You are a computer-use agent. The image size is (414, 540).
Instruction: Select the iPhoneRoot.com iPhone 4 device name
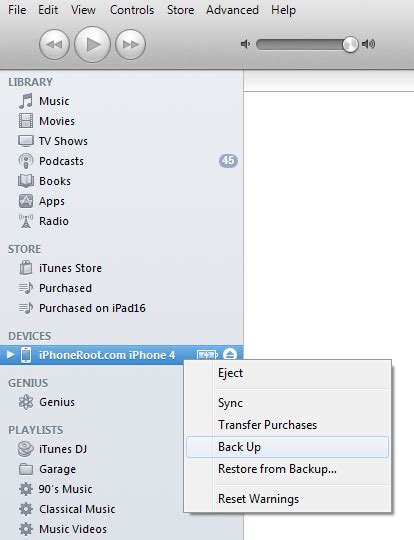(x=107, y=355)
